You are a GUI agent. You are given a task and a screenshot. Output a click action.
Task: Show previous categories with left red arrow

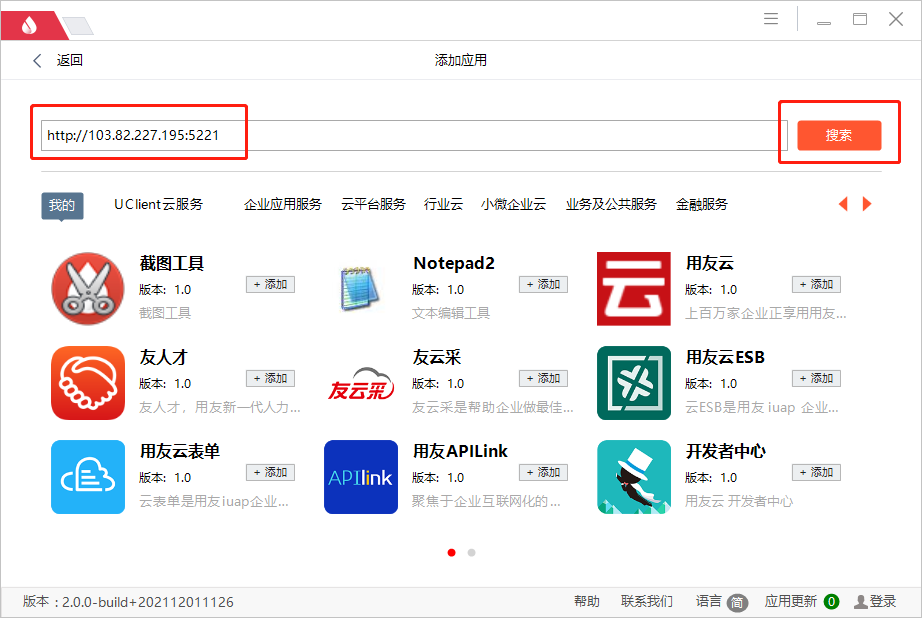843,204
